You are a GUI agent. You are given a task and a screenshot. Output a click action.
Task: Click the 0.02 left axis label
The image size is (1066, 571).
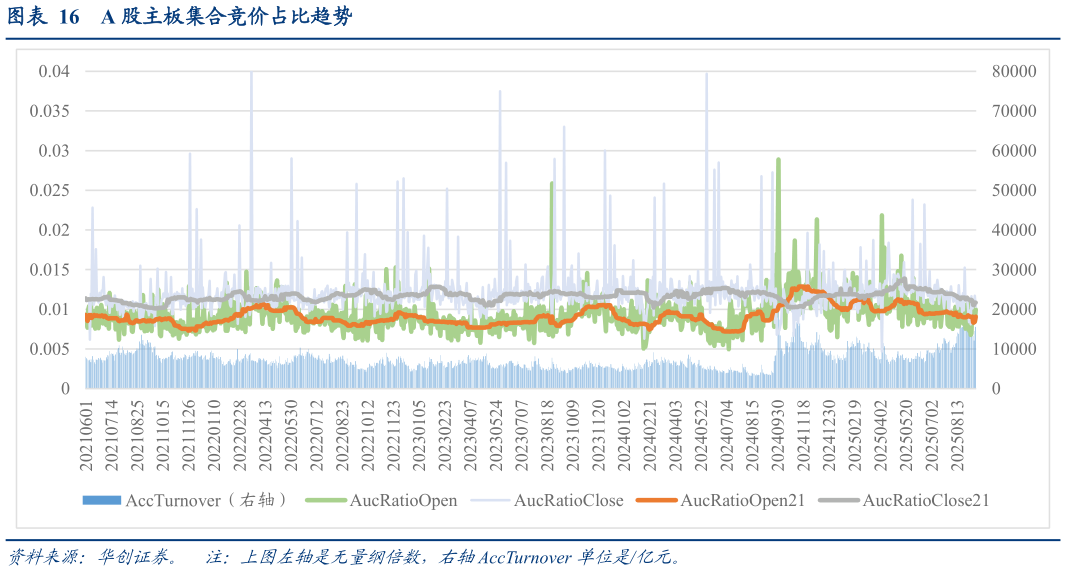click(53, 230)
